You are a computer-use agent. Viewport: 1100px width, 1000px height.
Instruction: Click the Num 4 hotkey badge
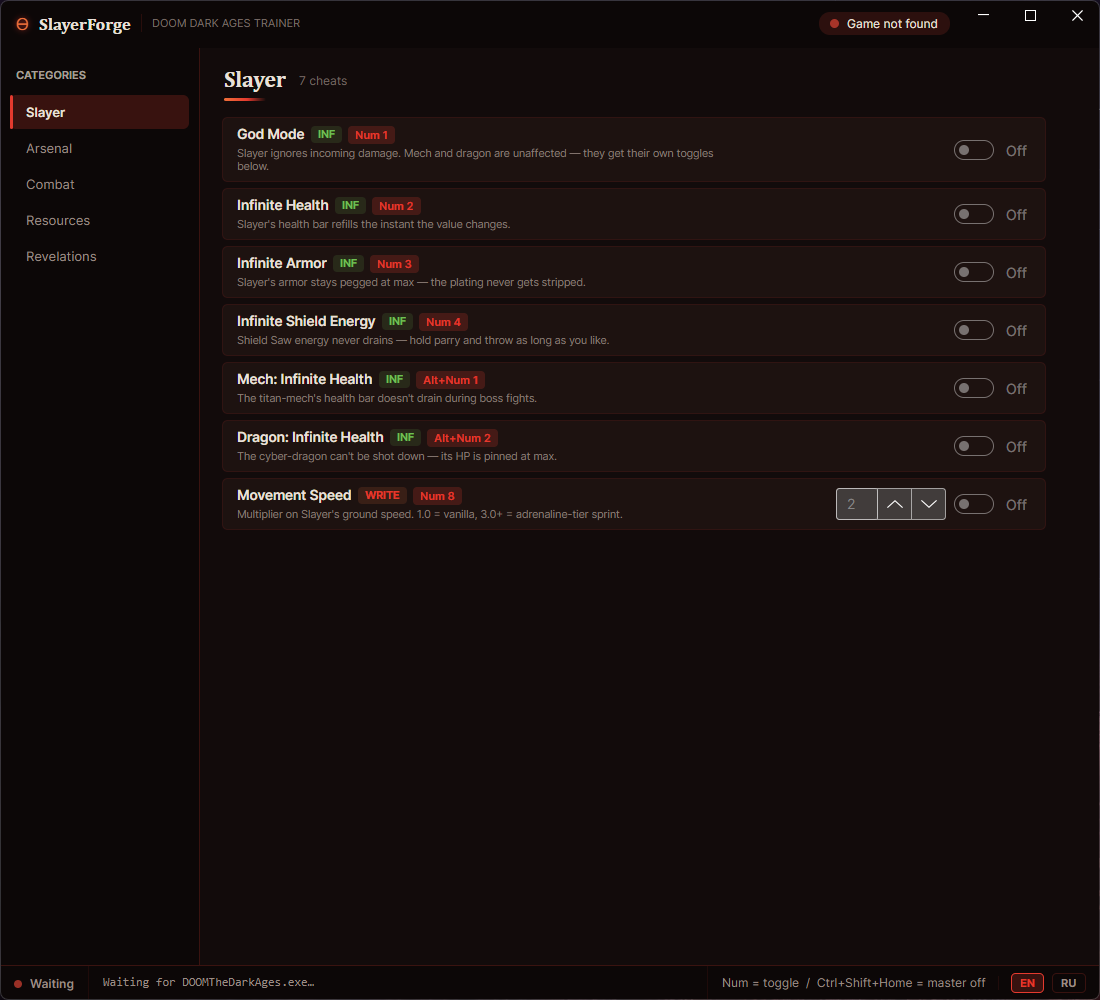443,322
